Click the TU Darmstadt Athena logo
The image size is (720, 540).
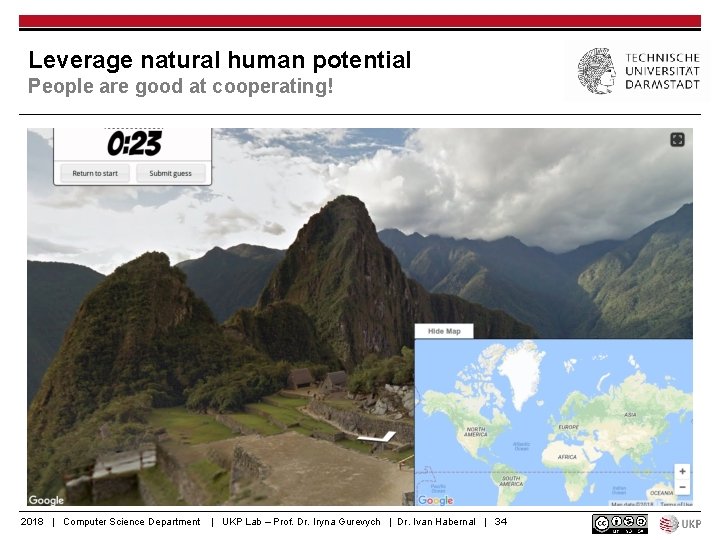[x=596, y=71]
